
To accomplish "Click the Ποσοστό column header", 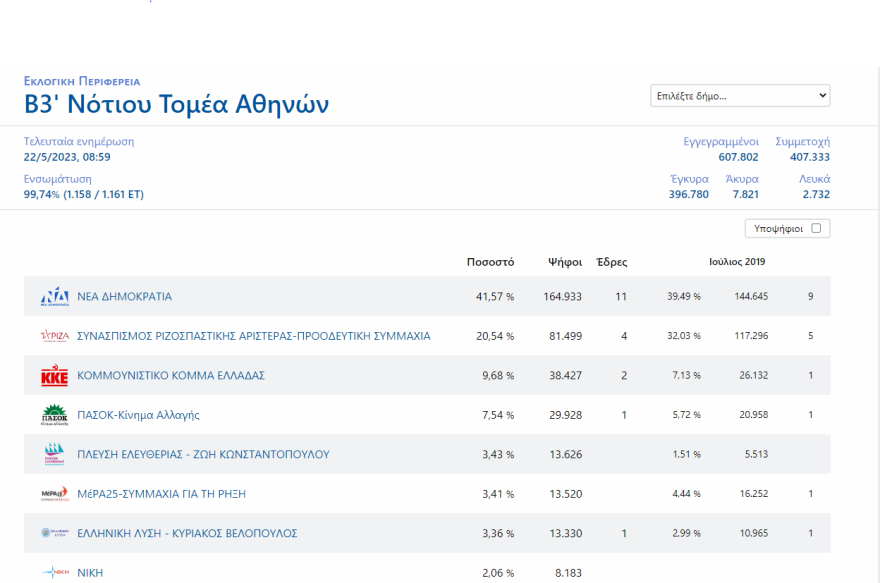I will tap(490, 262).
